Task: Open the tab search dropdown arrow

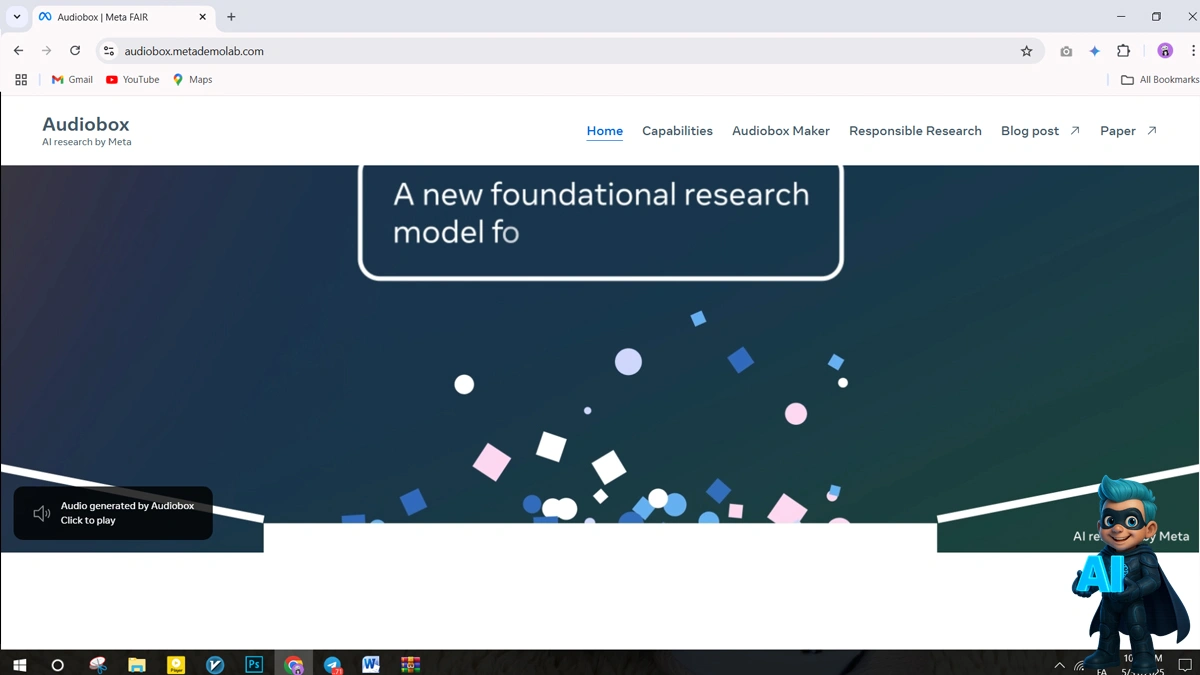Action: coord(17,17)
